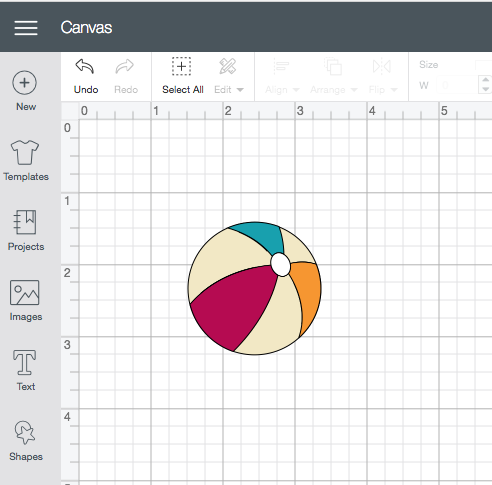Undo the last action
Image resolution: width=492 pixels, height=485 pixels.
click(x=86, y=76)
